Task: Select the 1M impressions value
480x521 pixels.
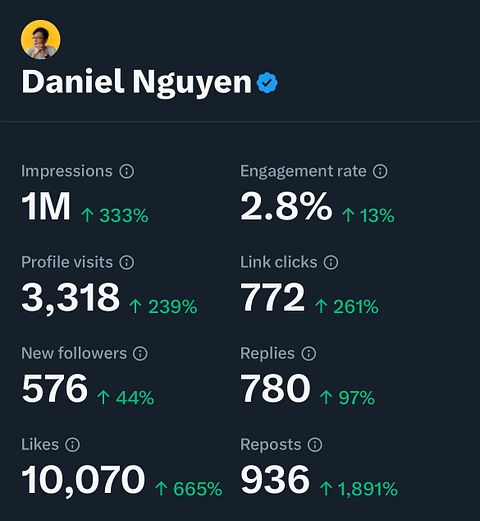Action: [x=46, y=206]
